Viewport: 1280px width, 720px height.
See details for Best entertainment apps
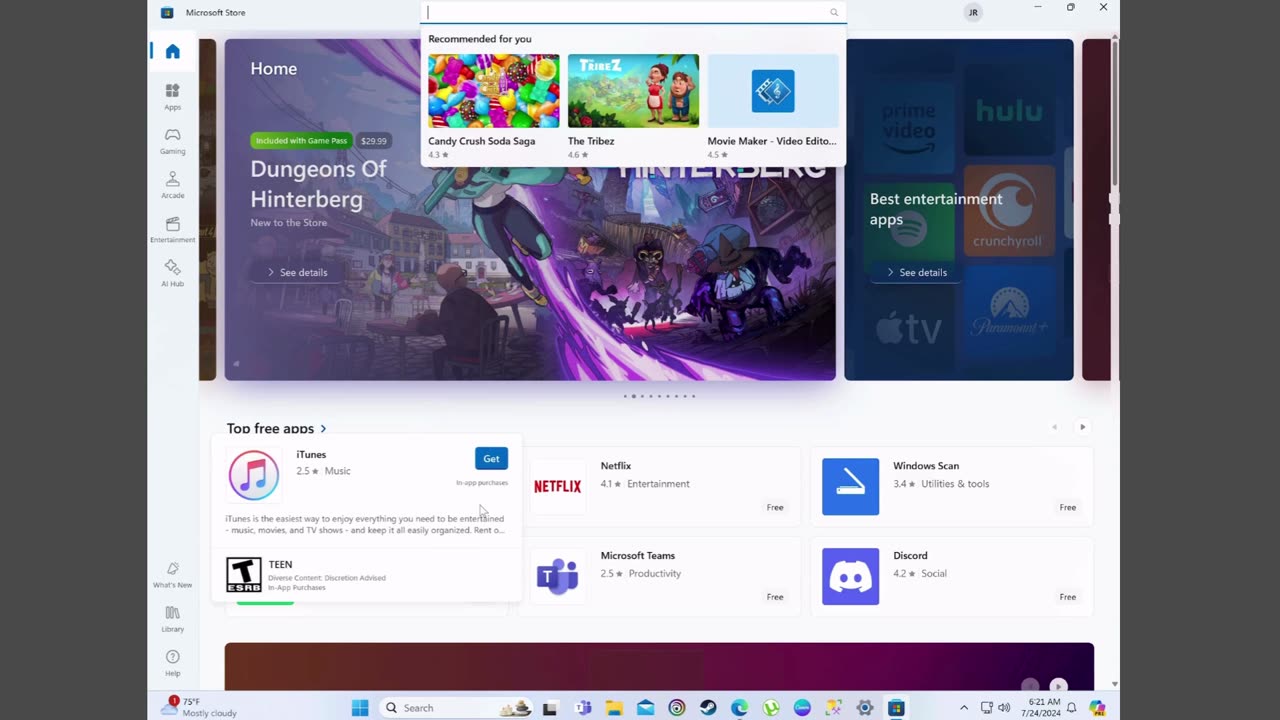coord(916,272)
